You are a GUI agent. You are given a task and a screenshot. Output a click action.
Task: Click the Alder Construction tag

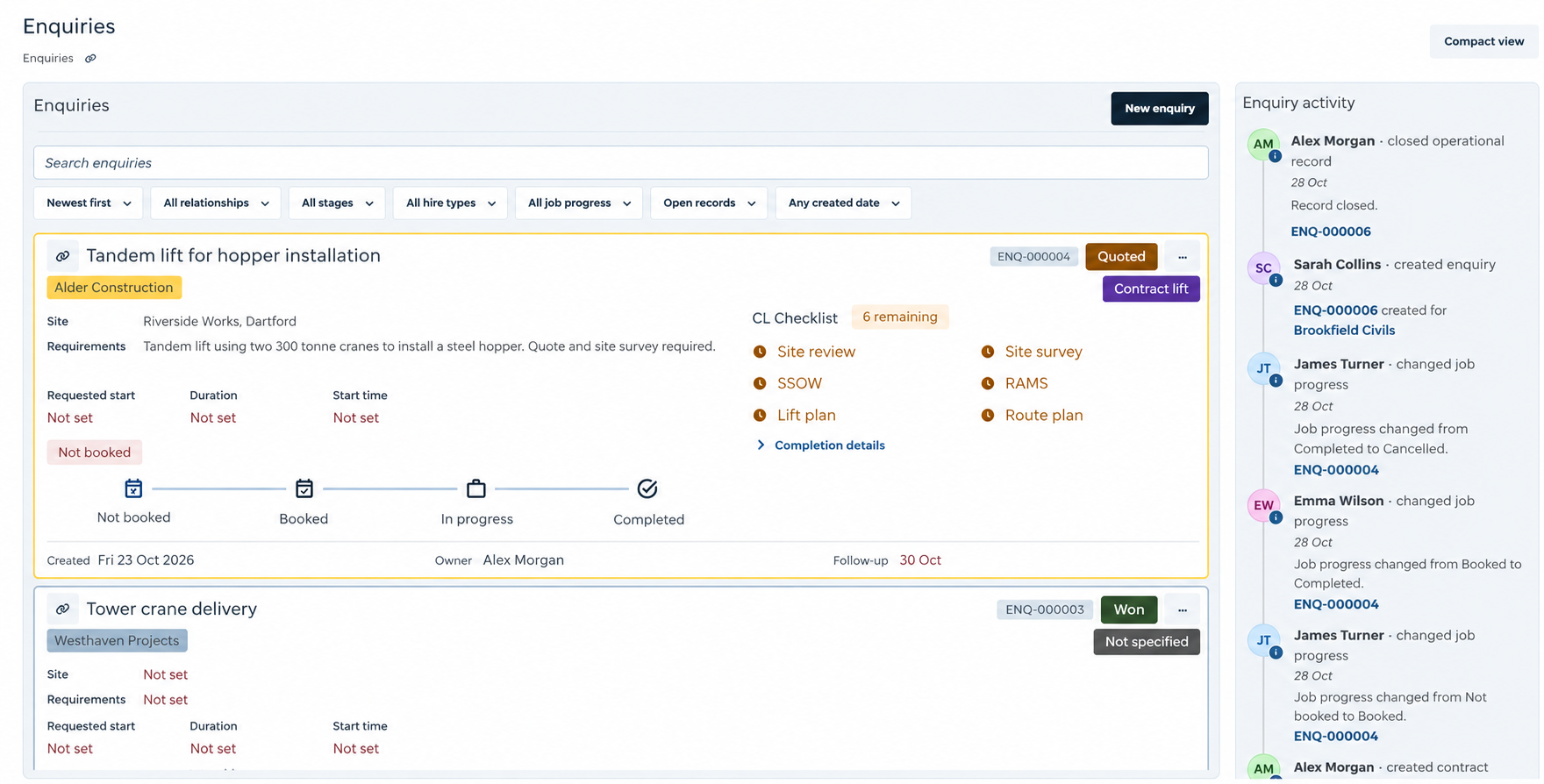(114, 288)
